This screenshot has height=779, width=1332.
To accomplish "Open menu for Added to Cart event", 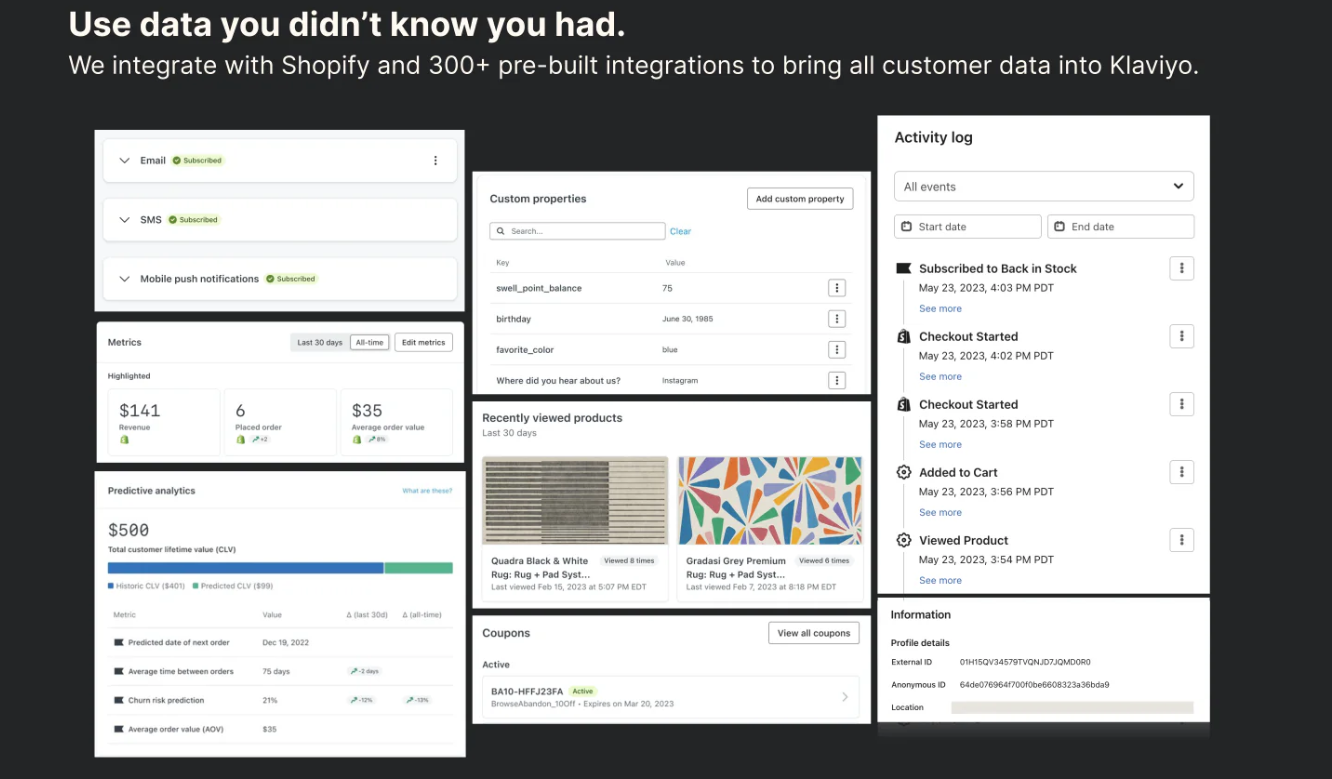I will coord(1182,472).
